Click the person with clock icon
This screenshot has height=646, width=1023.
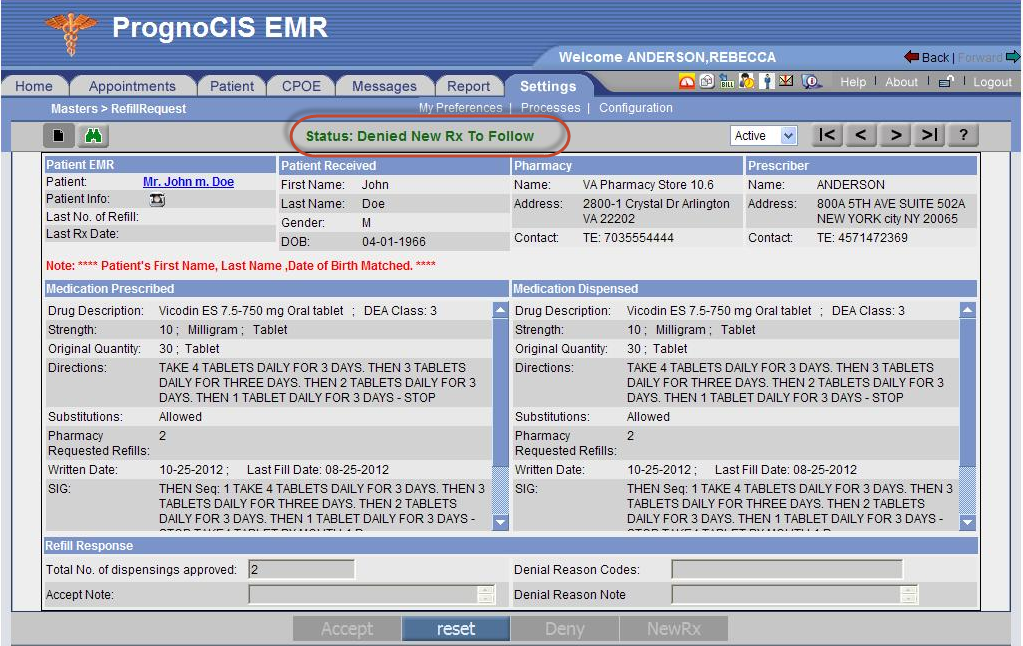[746, 82]
